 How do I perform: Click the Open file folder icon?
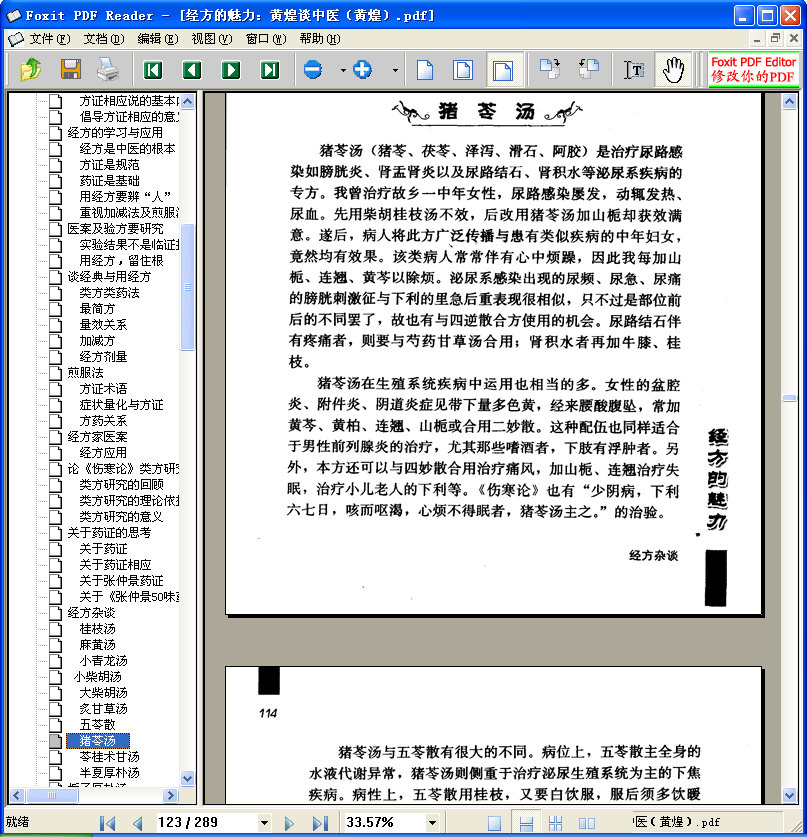31,70
